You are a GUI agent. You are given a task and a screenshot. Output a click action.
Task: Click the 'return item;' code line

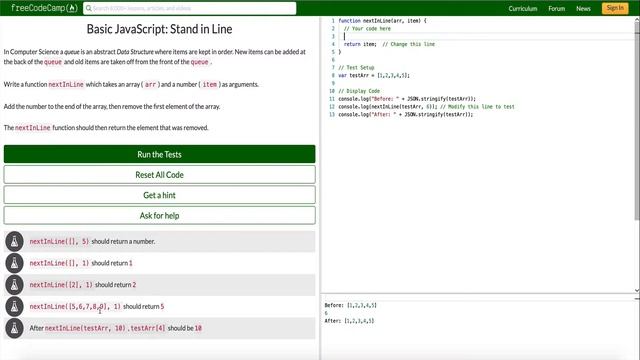pos(389,44)
